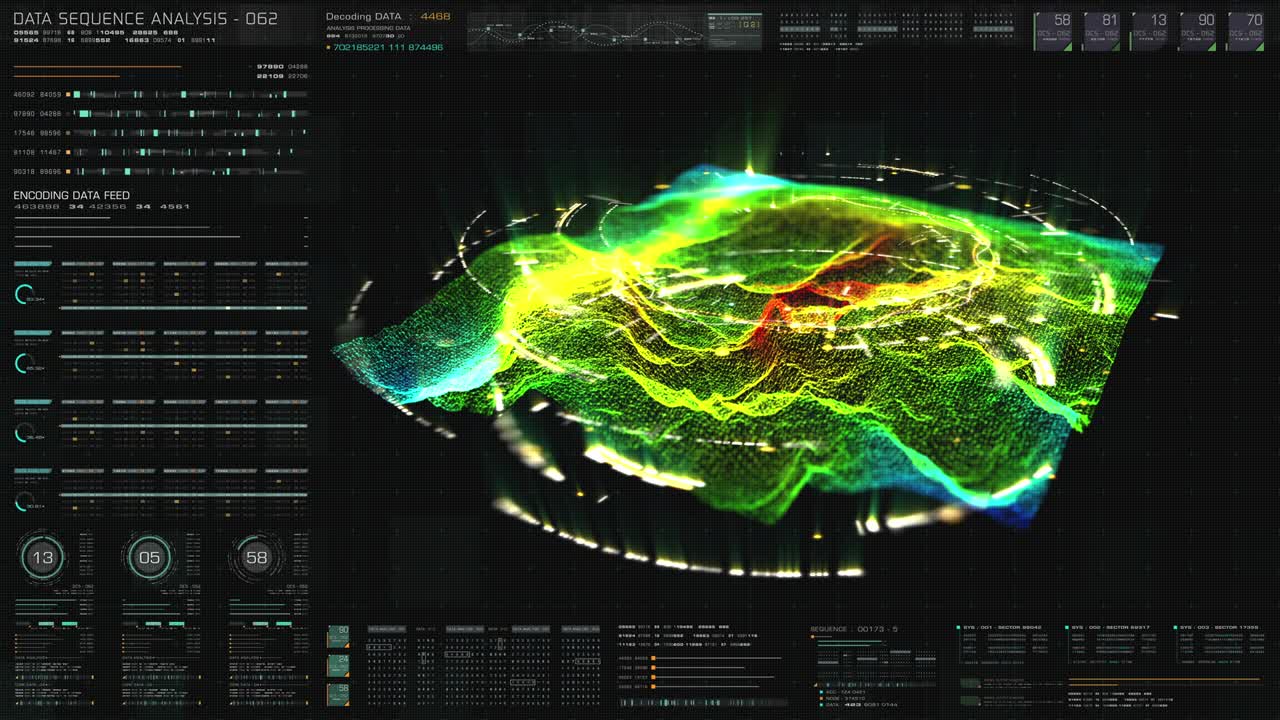Click the circular gauge showing 05
Viewport: 1280px width, 720px height.
click(x=149, y=557)
